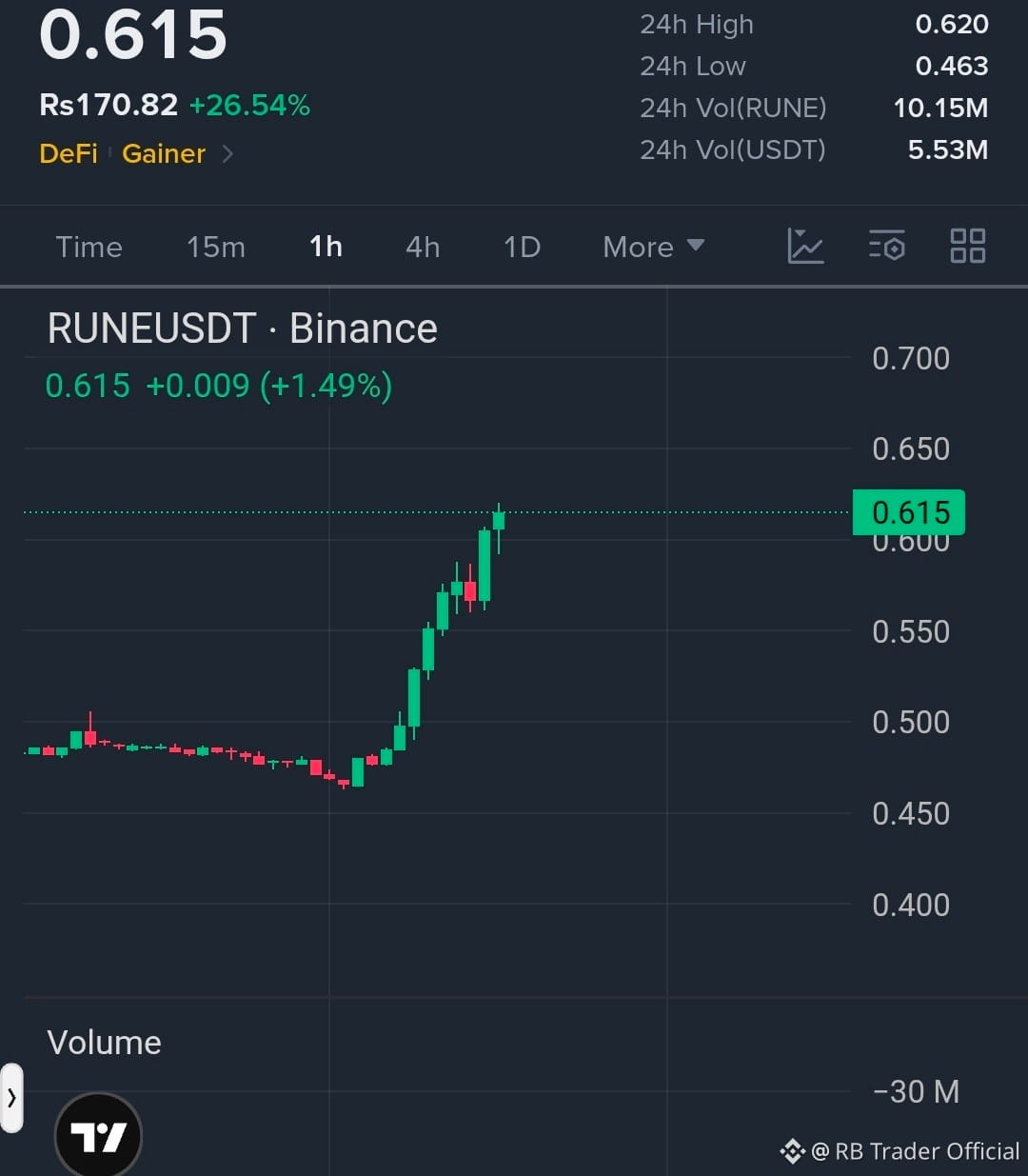1028x1176 pixels.
Task: Click the 0.450 price axis label
Action: pos(911,814)
